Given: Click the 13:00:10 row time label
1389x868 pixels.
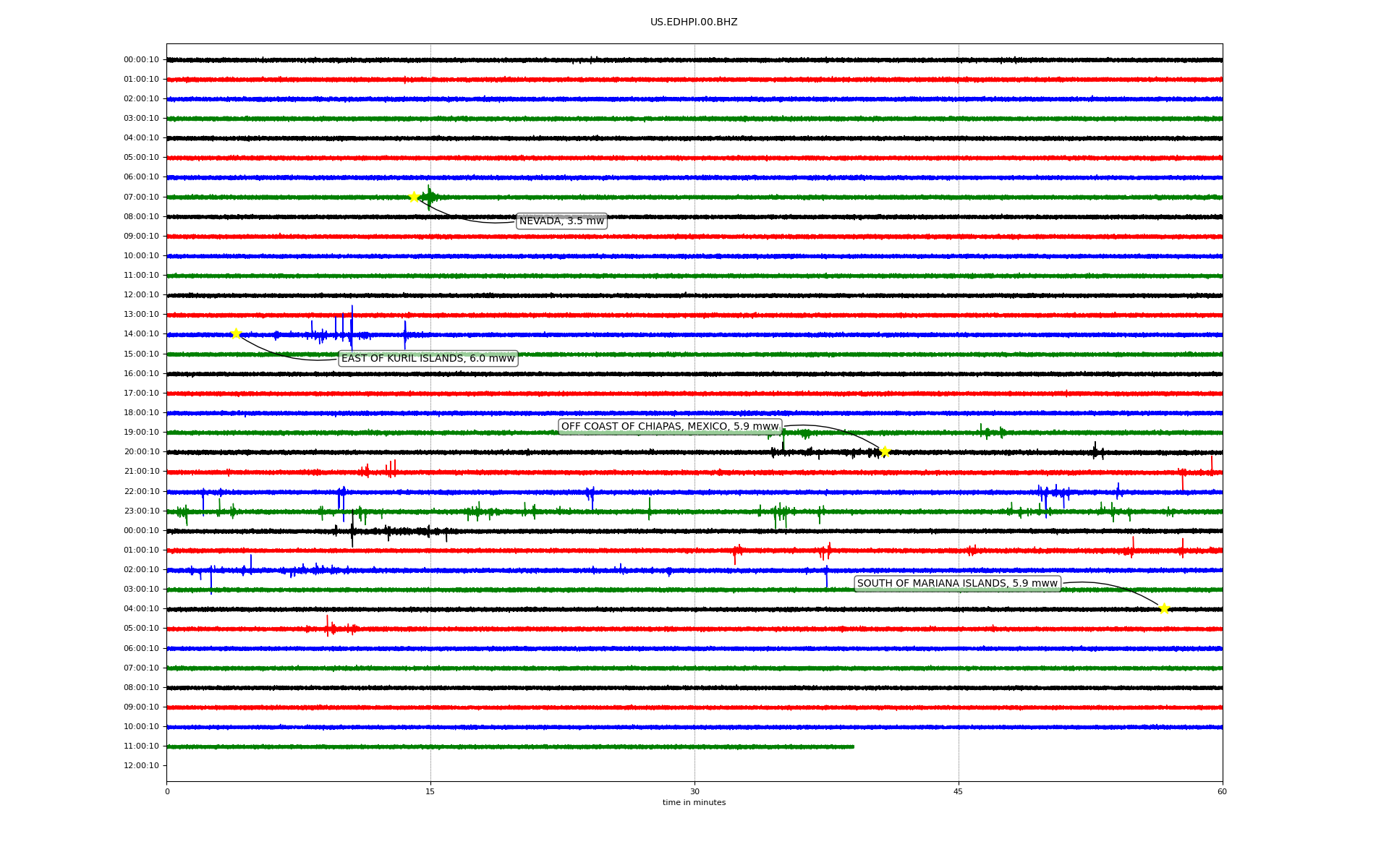Looking at the screenshot, I should (141, 315).
